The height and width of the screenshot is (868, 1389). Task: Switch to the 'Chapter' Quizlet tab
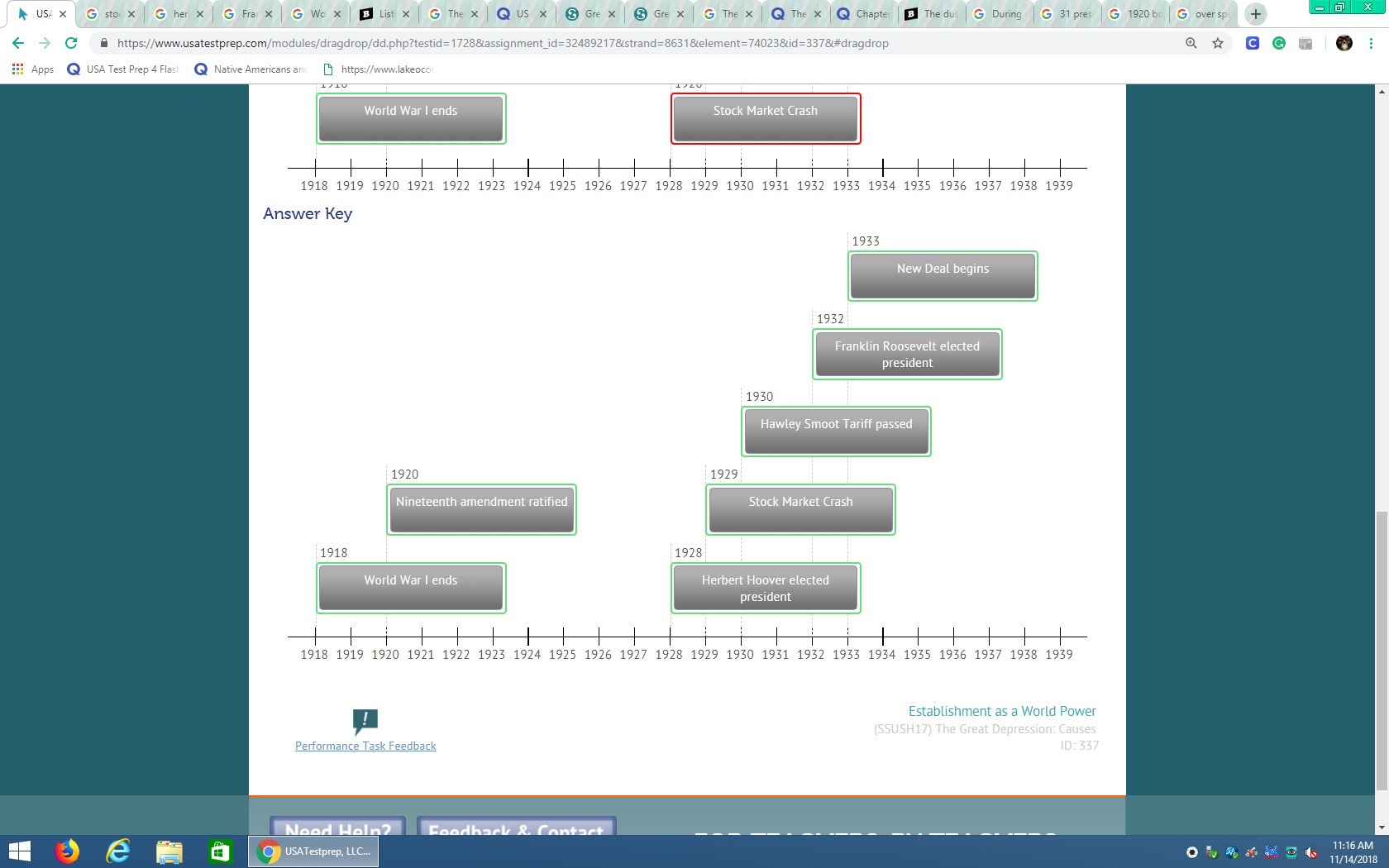(865, 14)
